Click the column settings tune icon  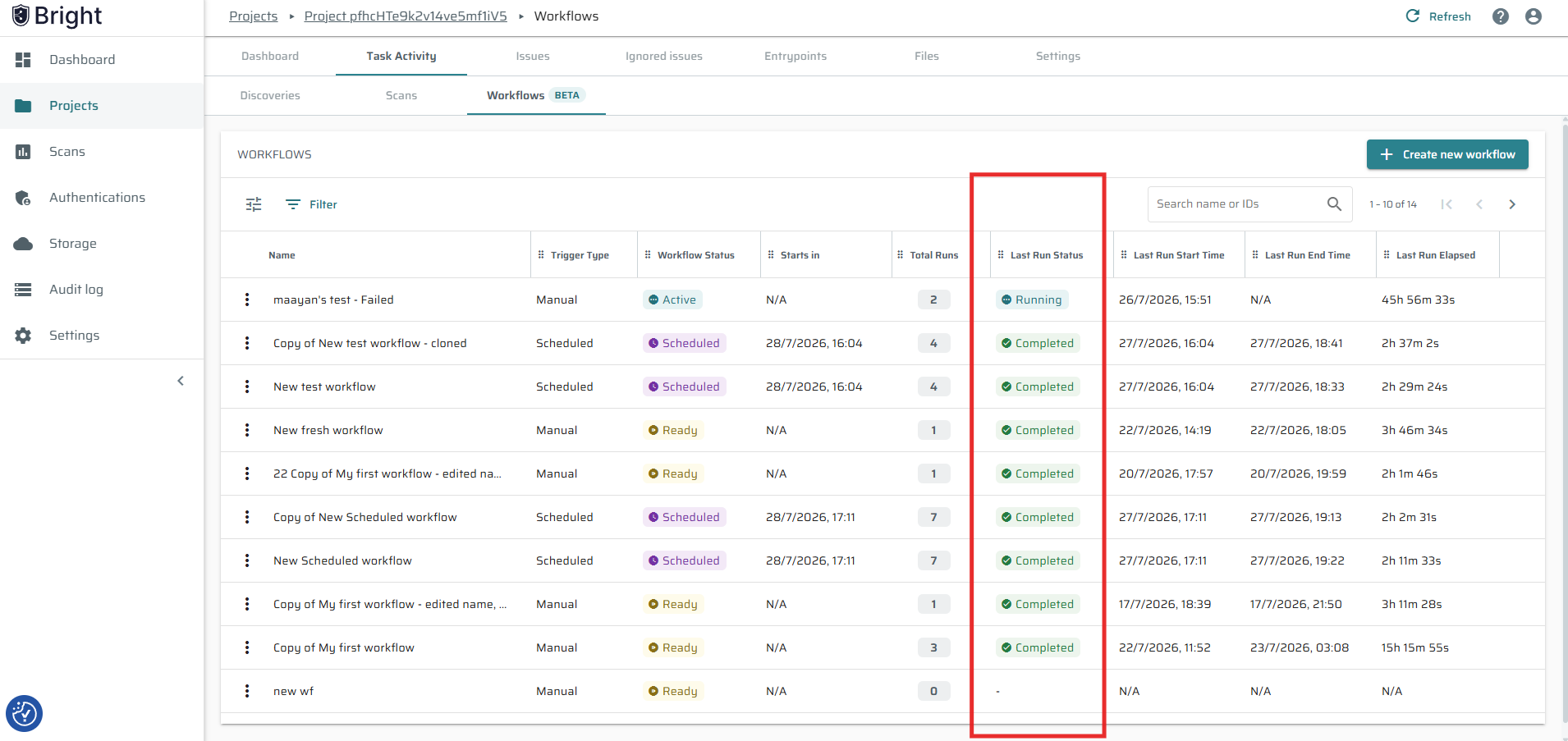point(254,204)
